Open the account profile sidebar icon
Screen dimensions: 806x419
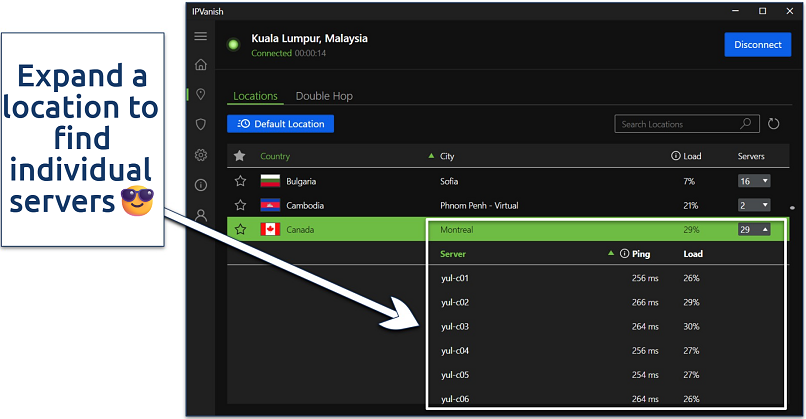[201, 214]
